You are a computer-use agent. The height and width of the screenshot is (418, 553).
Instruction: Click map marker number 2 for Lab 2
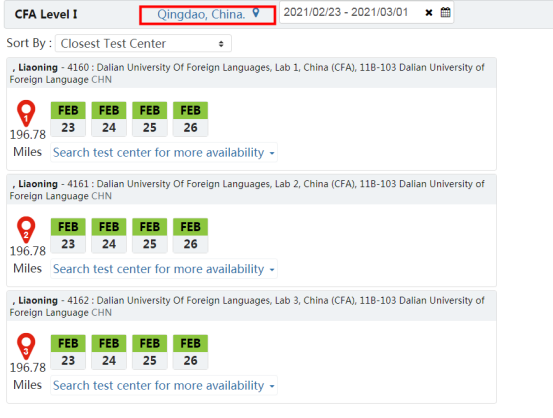[x=26, y=230]
